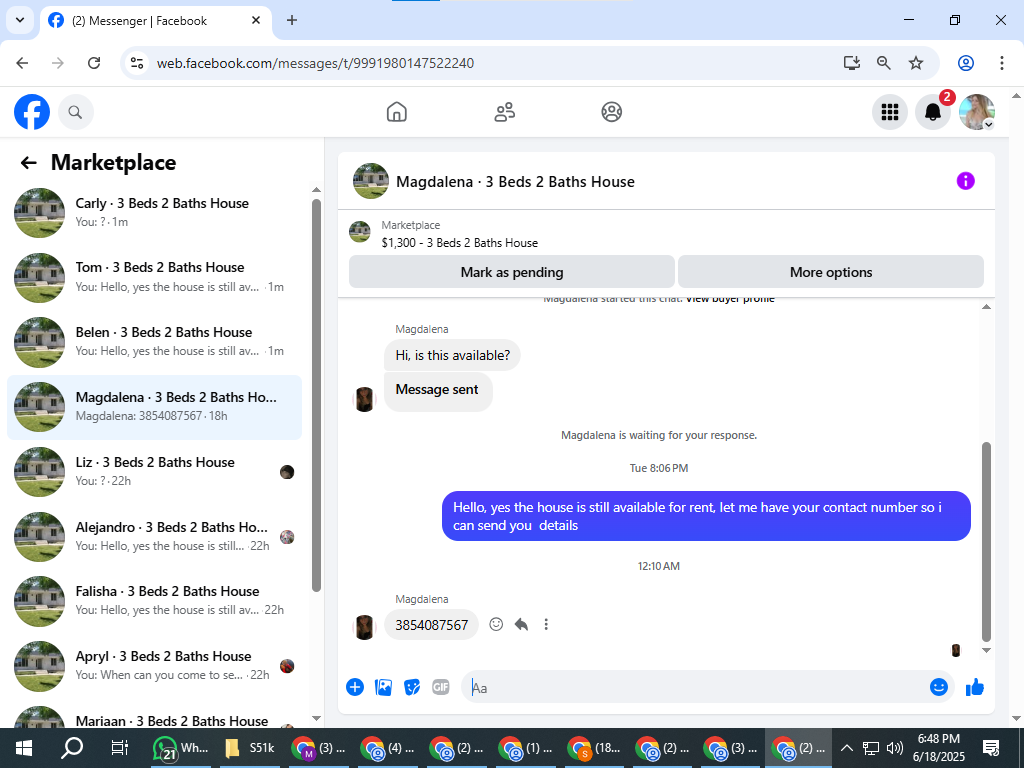Open Windows Start menu

[24, 748]
